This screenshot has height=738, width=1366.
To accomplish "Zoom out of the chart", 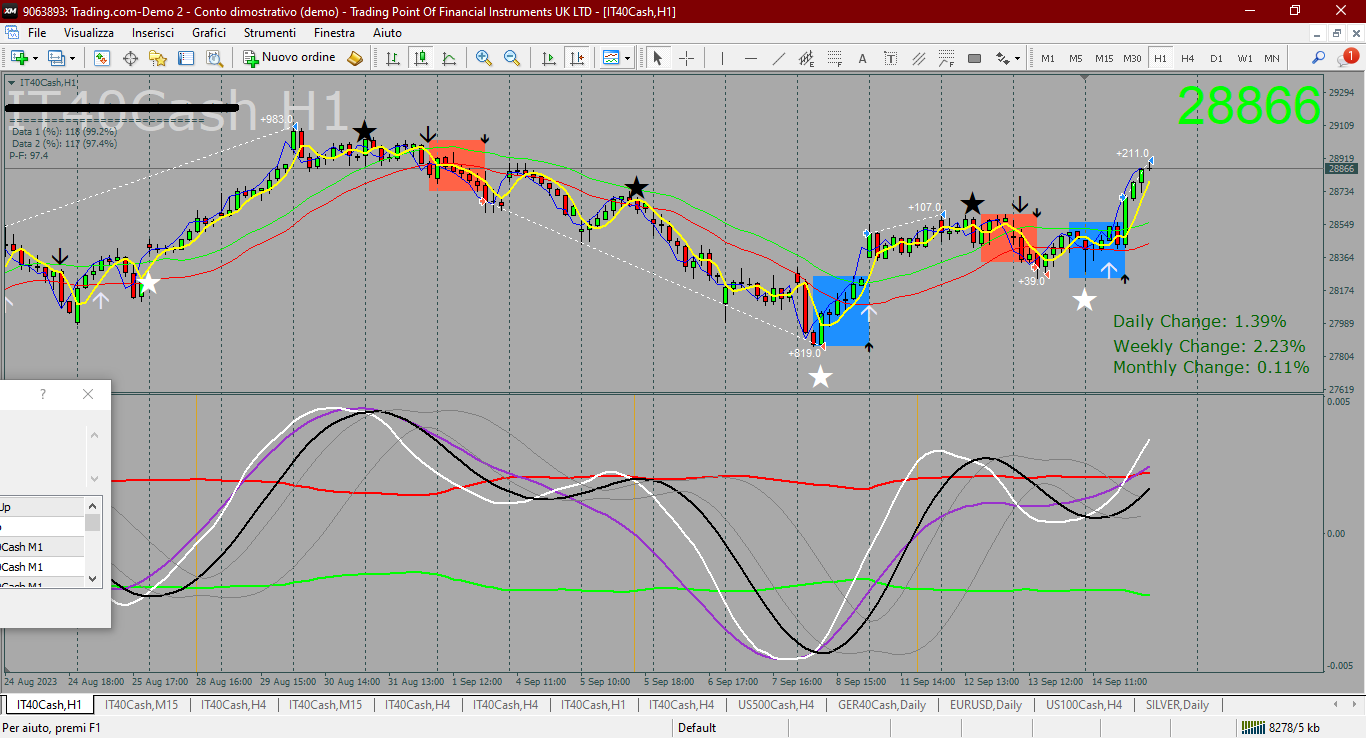I will [x=511, y=58].
